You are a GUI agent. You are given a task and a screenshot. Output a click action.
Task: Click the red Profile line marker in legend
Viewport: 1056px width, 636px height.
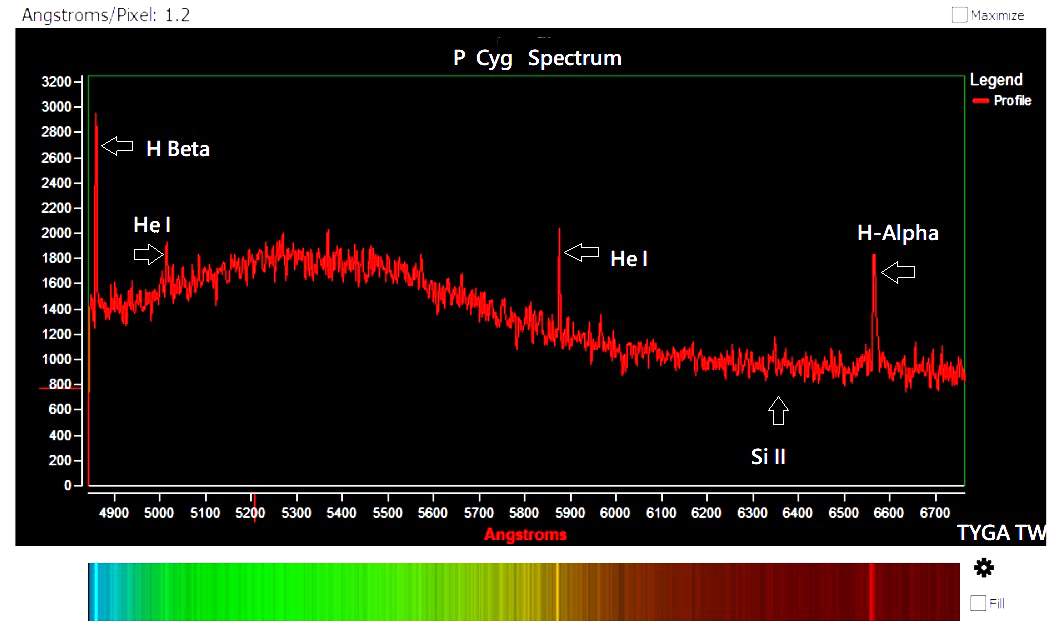980,101
